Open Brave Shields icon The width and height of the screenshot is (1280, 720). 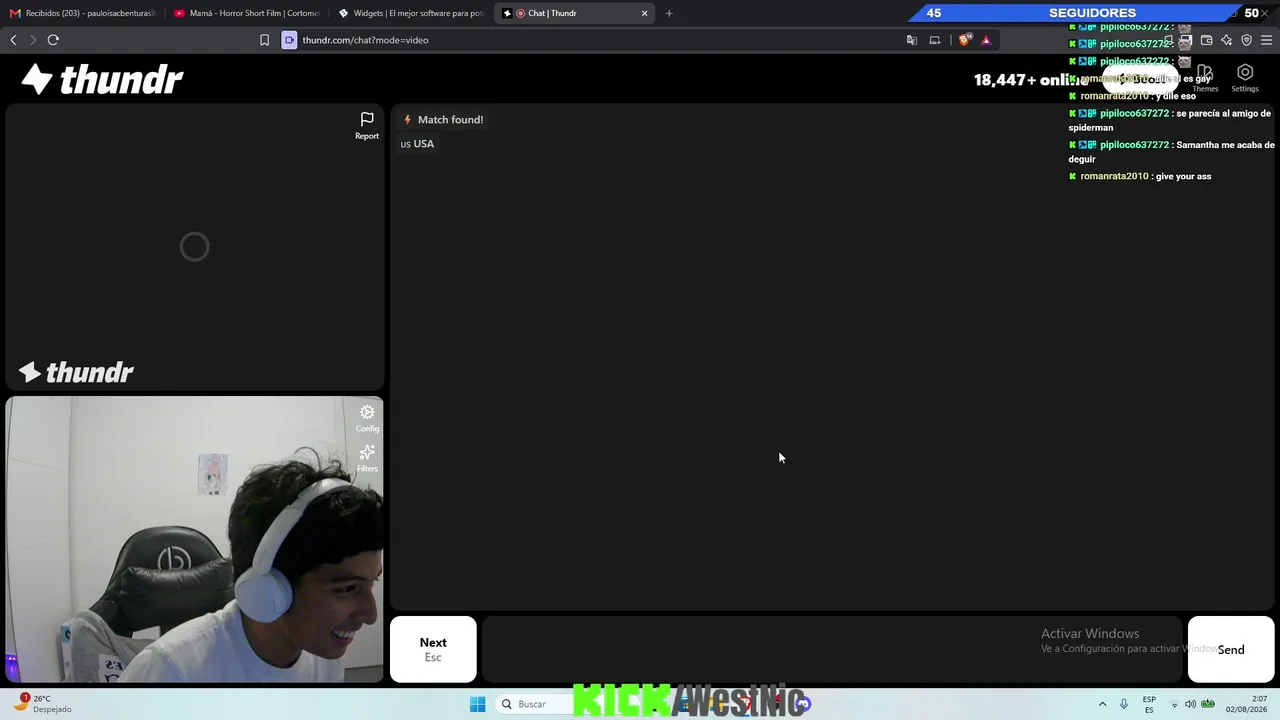tap(964, 40)
